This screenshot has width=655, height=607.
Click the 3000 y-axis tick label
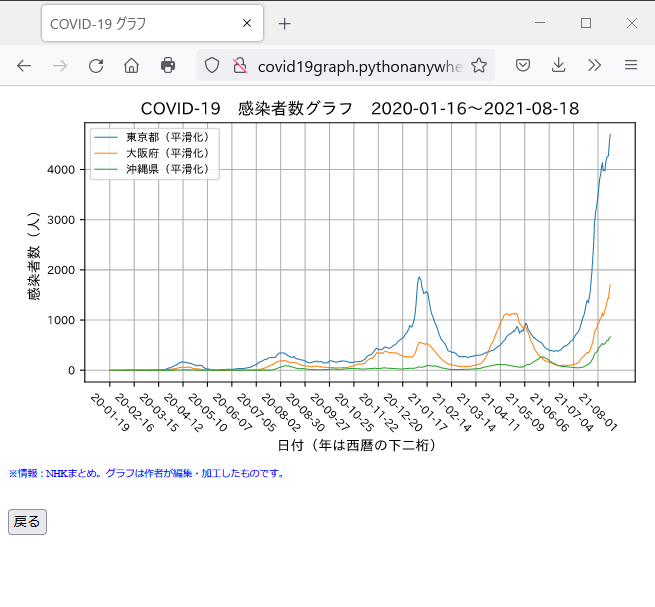click(61, 220)
